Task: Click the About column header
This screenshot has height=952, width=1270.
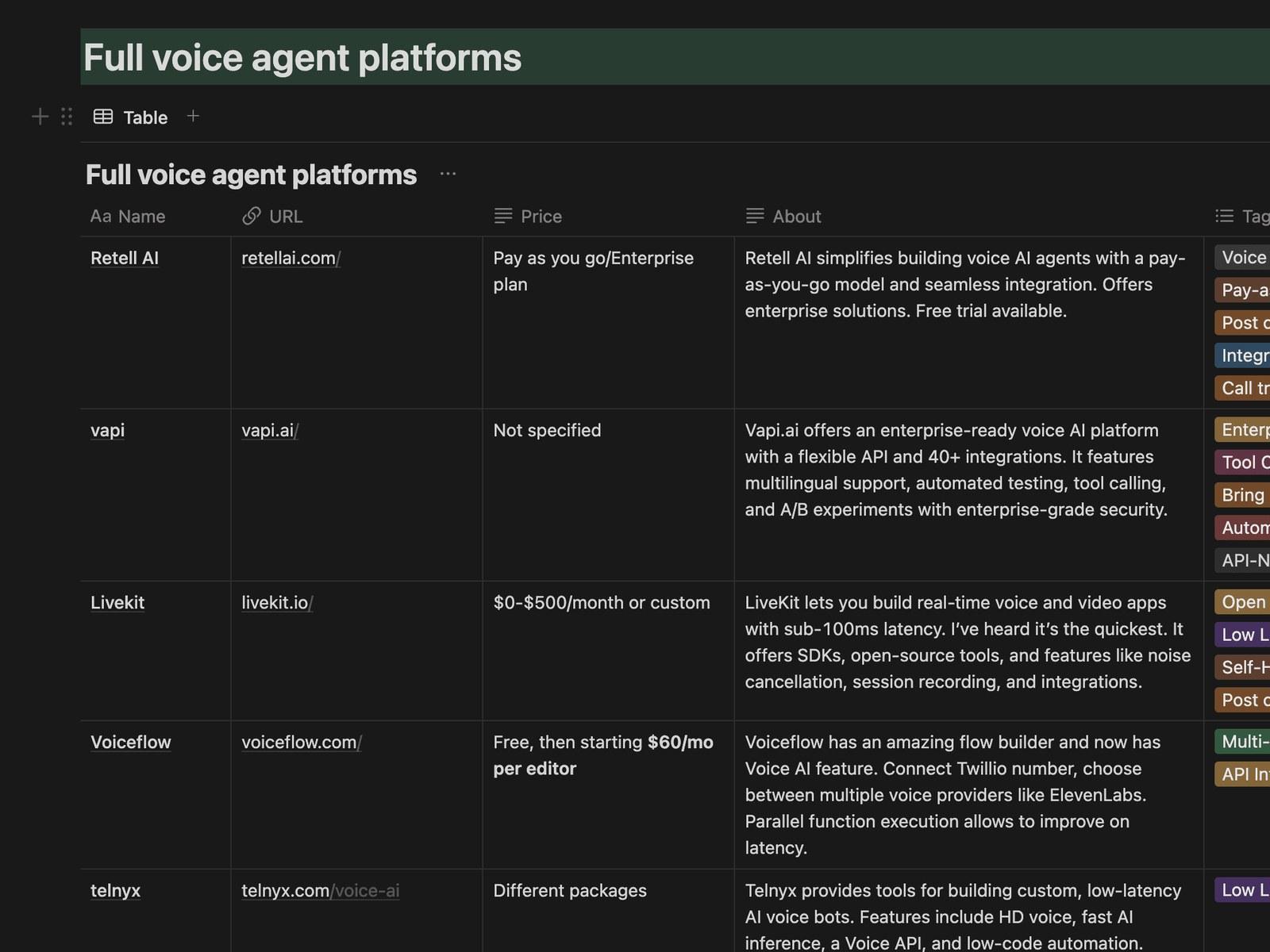Action: point(783,216)
